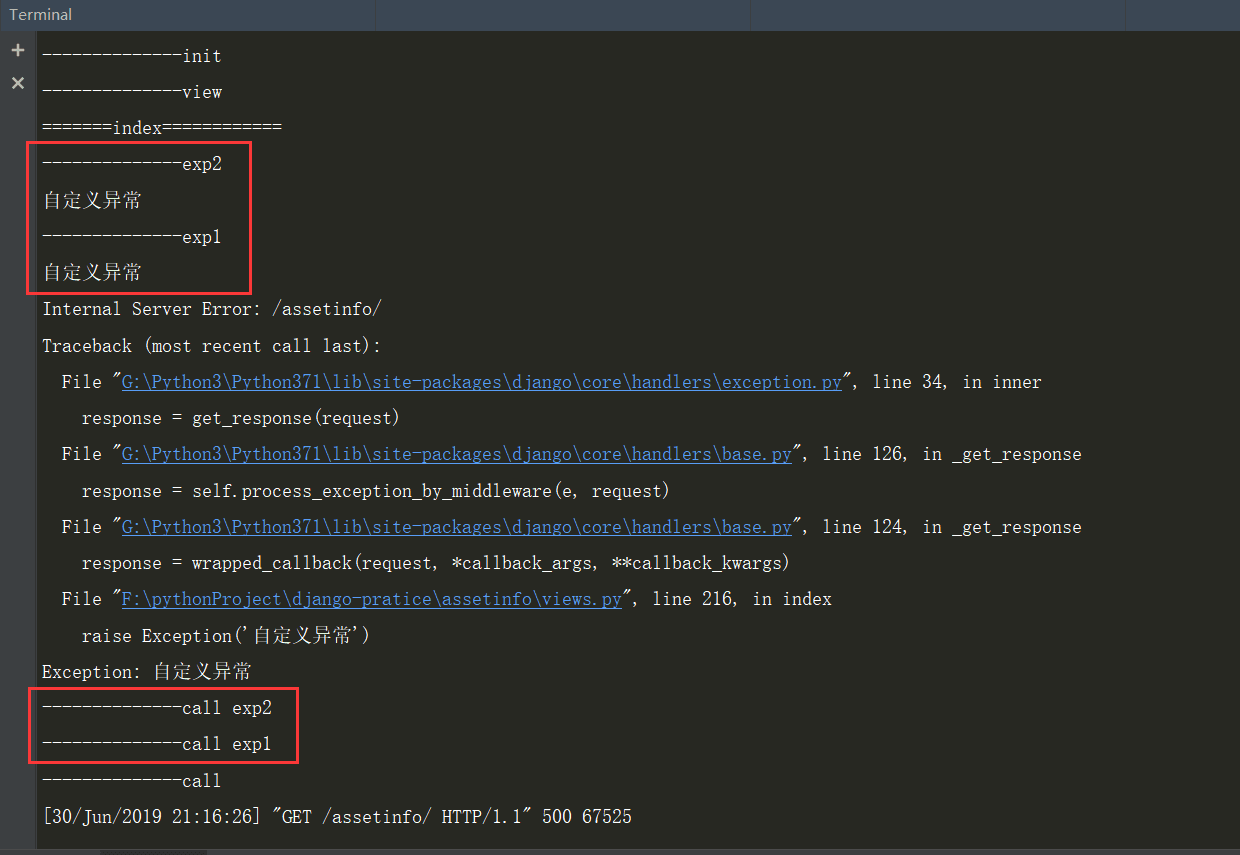The height and width of the screenshot is (855, 1240).
Task: Click '自定义异常' text under exp2
Action: [x=92, y=201]
